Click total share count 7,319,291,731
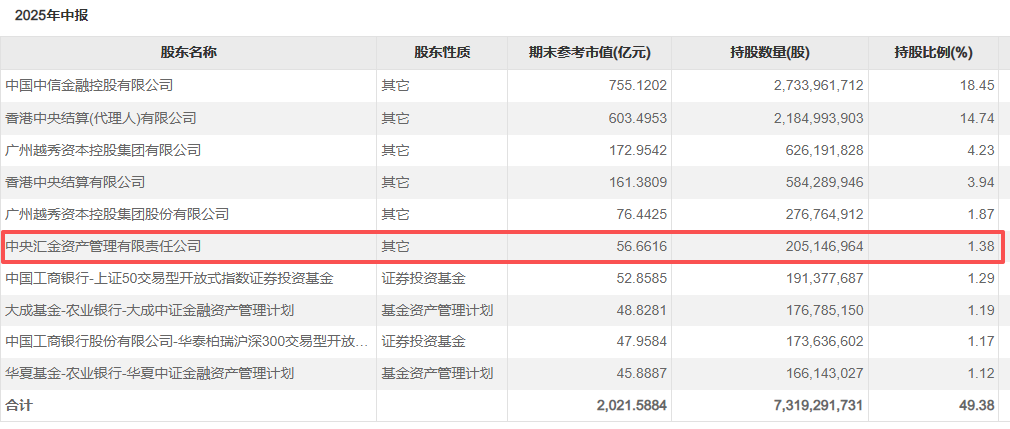This screenshot has height=429, width=1010. click(x=821, y=405)
